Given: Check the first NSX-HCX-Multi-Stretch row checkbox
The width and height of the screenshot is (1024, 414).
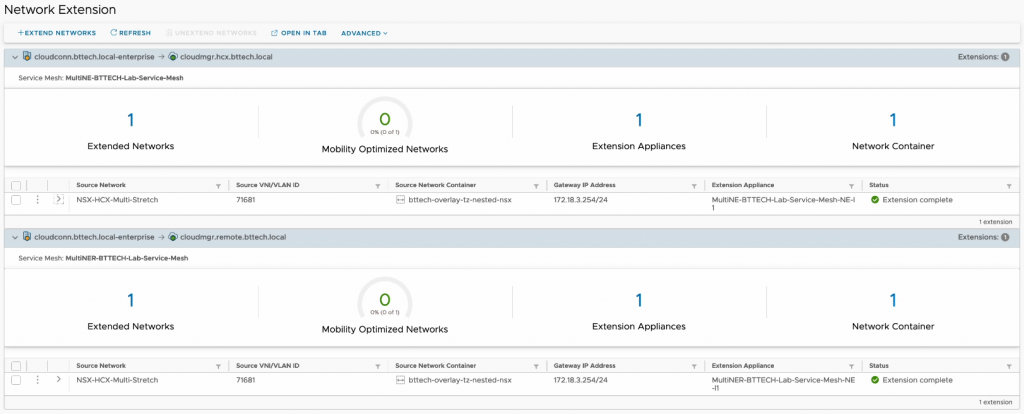Looking at the screenshot, I should coord(15,200).
